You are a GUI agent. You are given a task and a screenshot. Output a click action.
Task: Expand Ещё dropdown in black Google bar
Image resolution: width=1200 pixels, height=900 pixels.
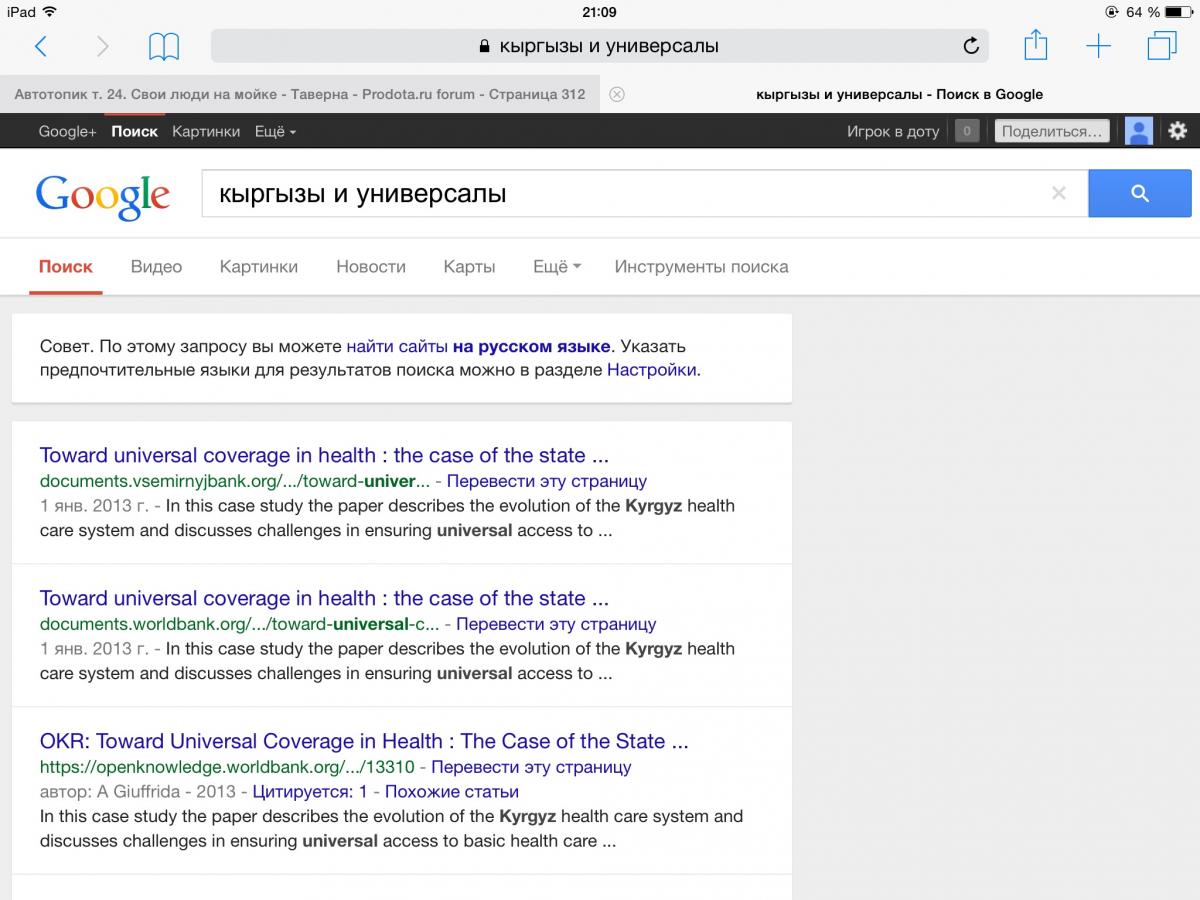click(275, 131)
